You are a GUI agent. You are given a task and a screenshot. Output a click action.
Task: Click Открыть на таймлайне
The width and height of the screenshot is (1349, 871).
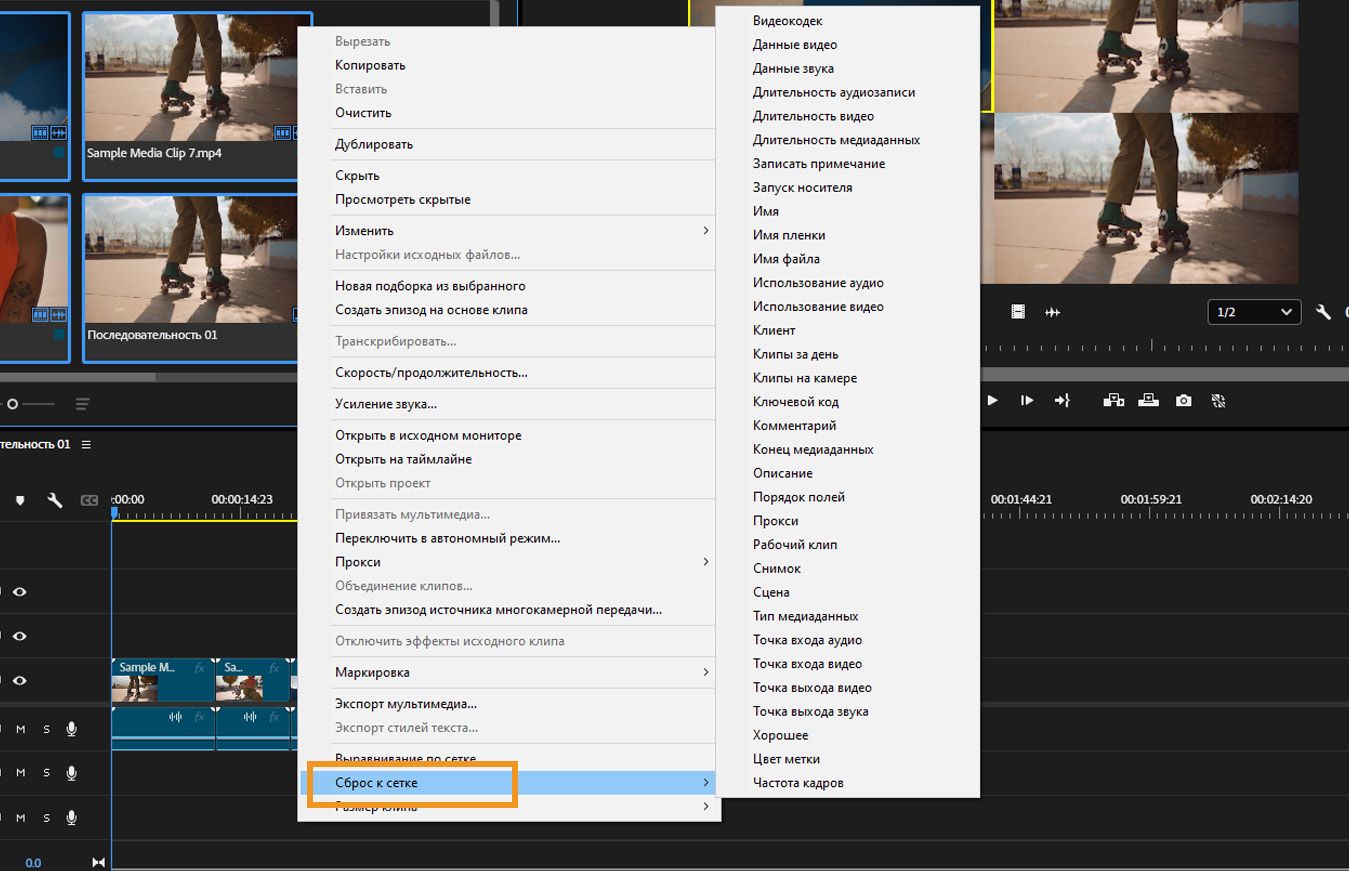(403, 459)
